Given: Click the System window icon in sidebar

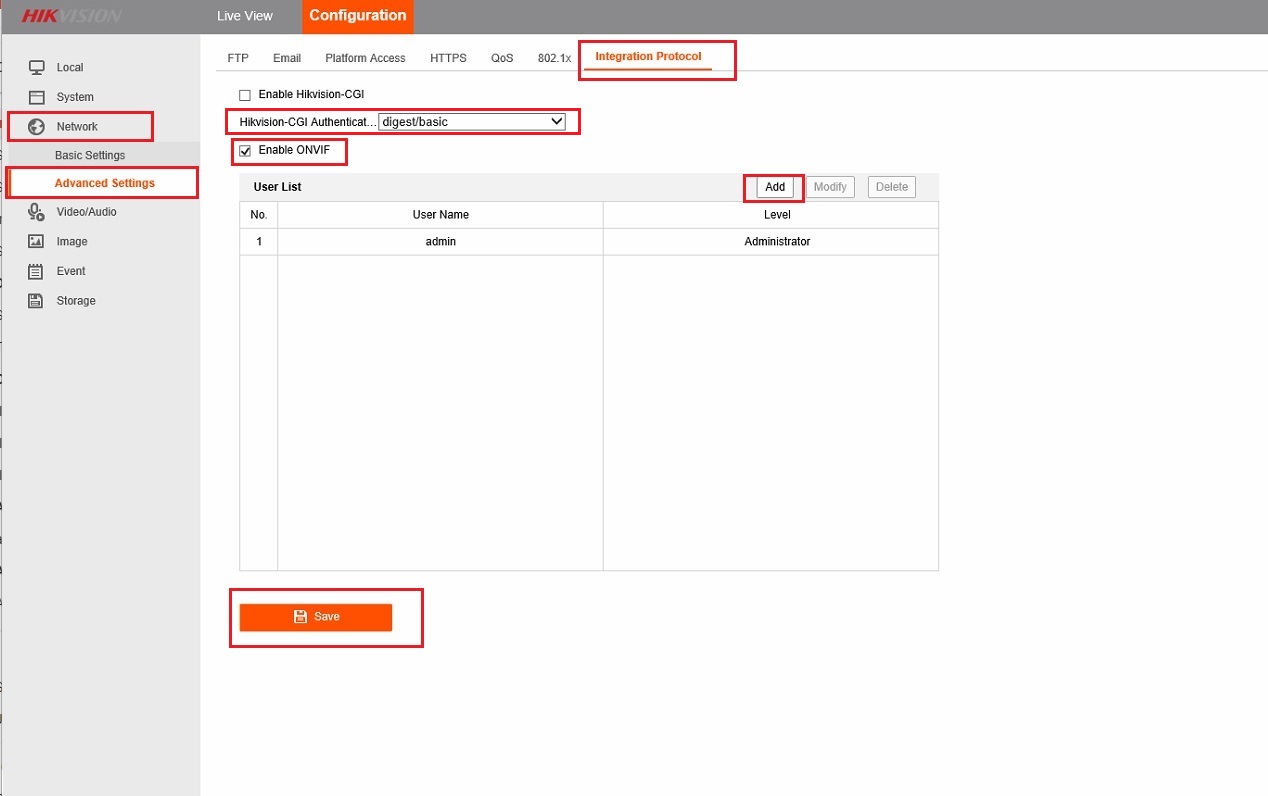Looking at the screenshot, I should (37, 97).
